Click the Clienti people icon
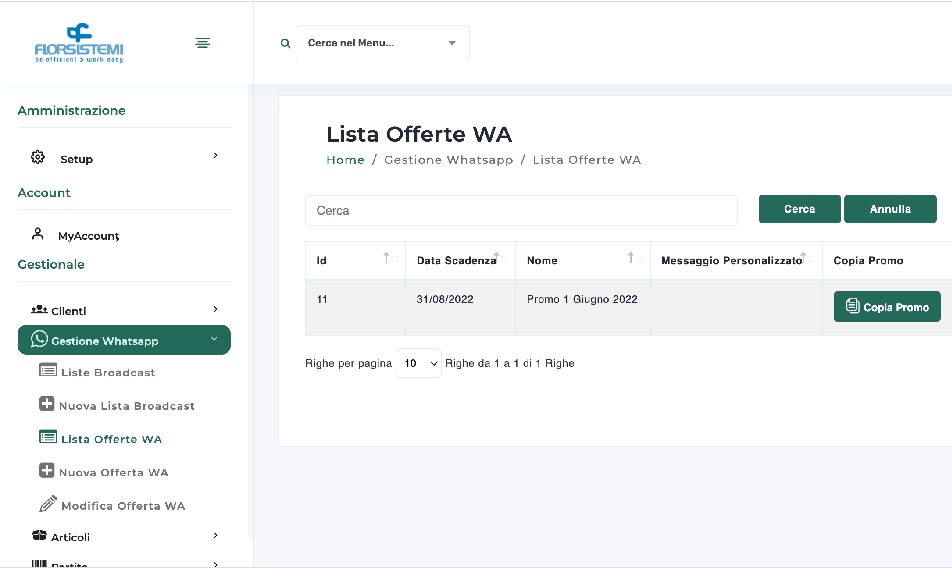This screenshot has height=575, width=952. (x=39, y=310)
